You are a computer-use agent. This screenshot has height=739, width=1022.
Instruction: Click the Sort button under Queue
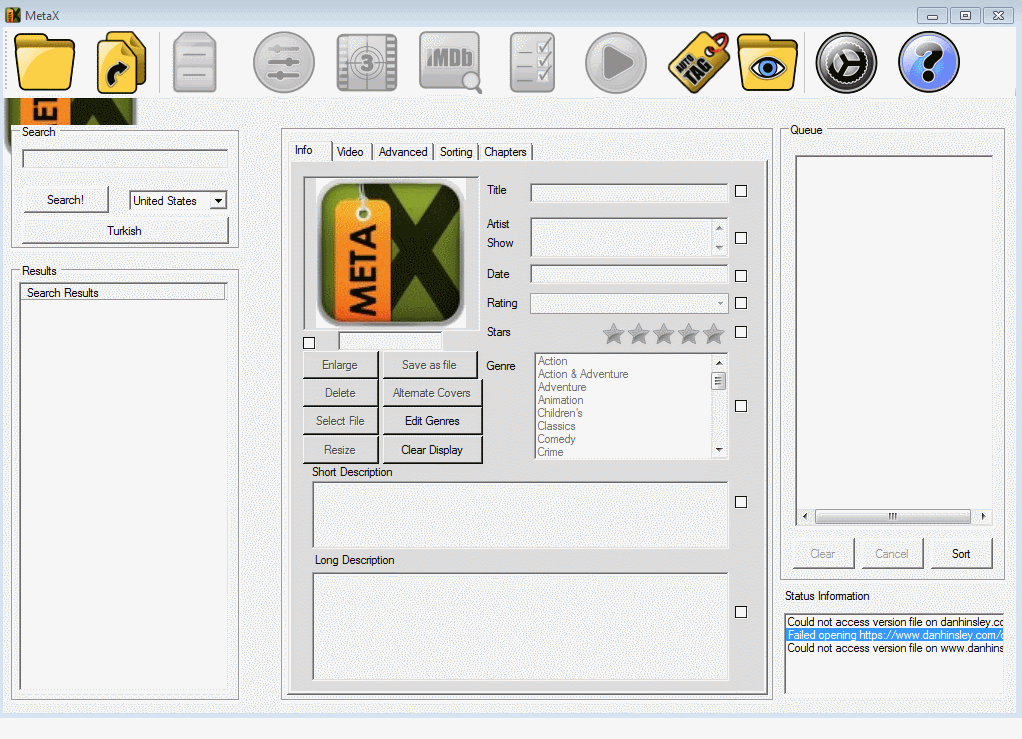click(x=961, y=554)
